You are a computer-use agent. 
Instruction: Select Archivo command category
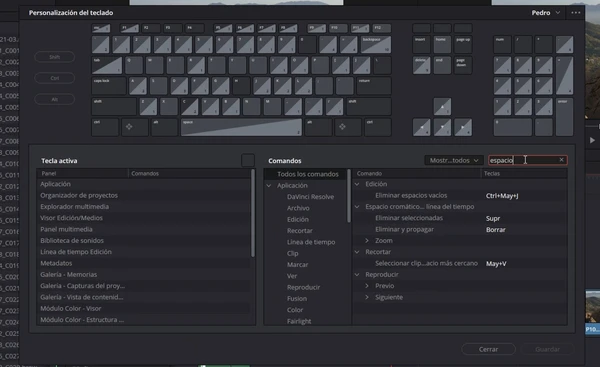pos(298,208)
